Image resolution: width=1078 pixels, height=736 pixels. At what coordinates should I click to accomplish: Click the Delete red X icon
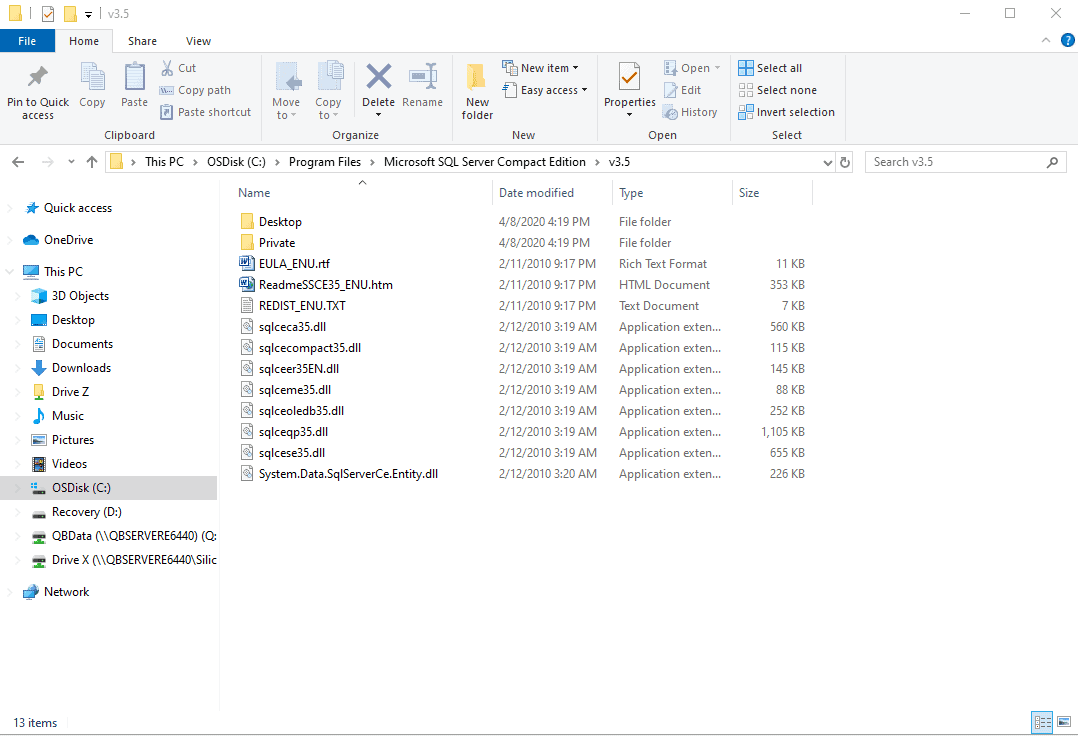tap(379, 76)
